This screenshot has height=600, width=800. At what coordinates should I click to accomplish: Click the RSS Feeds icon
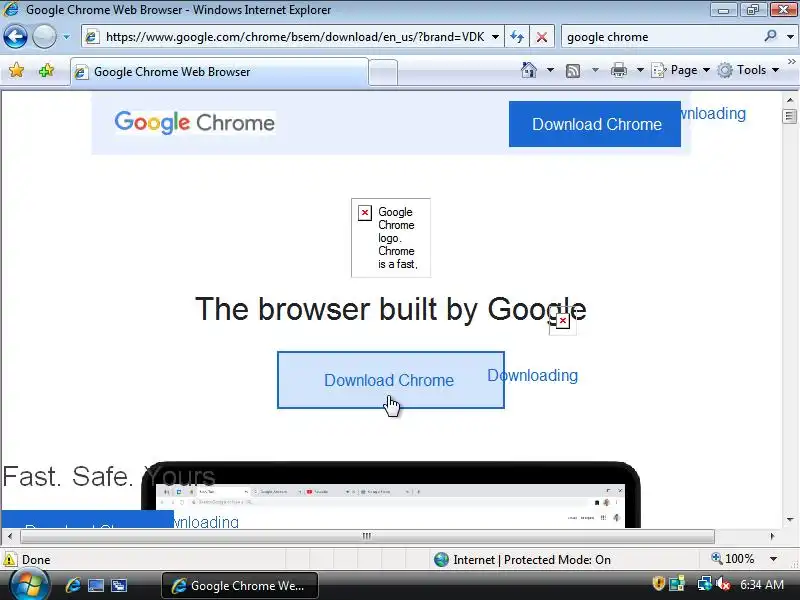pos(573,70)
